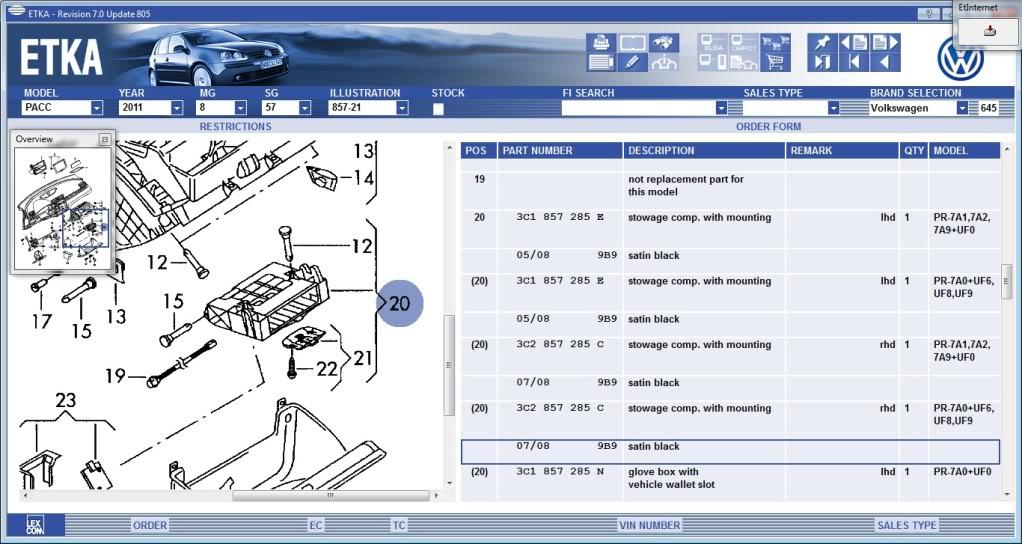Image resolution: width=1022 pixels, height=544 pixels.
Task: Click the printer icon in toolbar
Action: coord(601,43)
